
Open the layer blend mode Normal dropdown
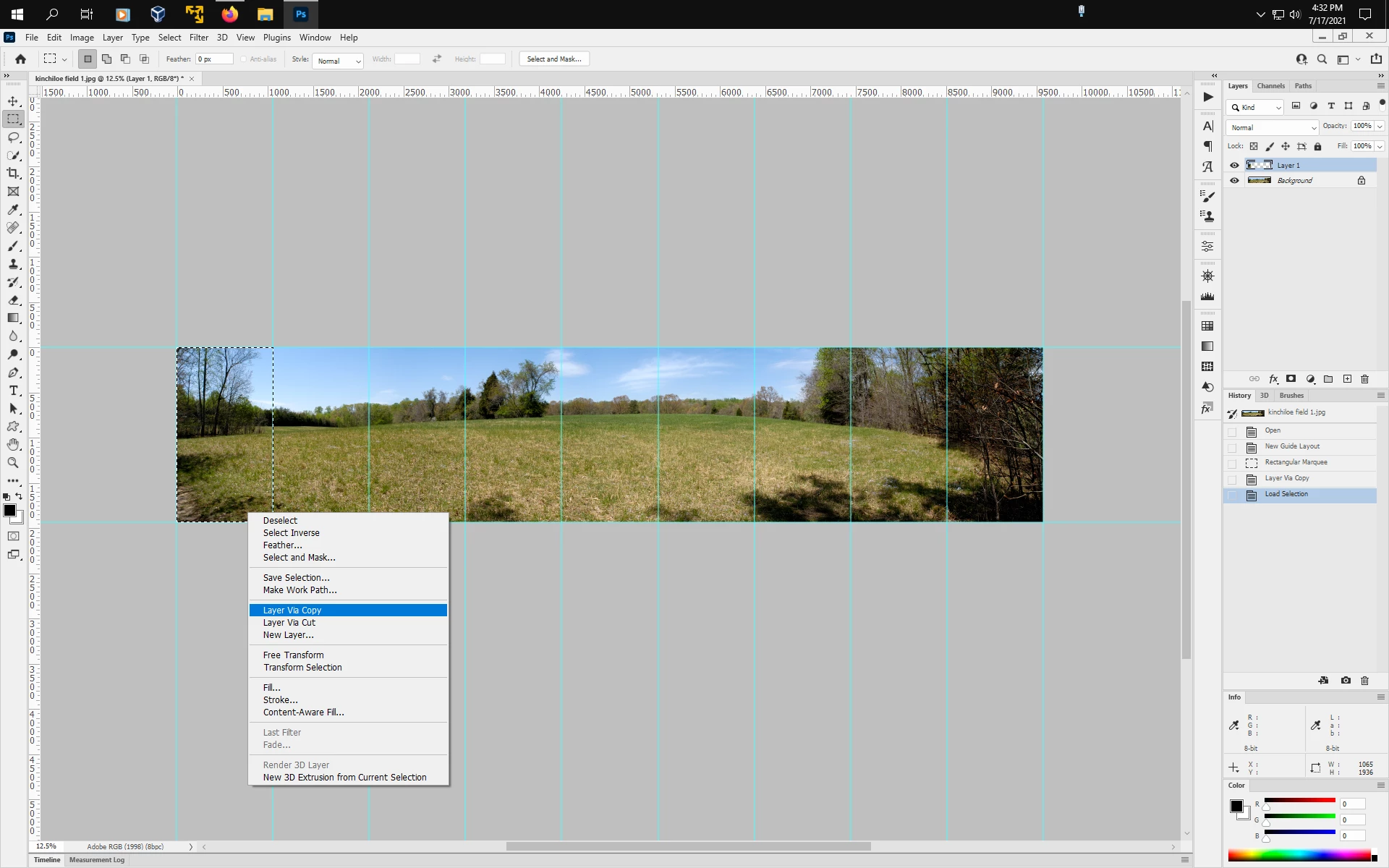click(x=1273, y=127)
